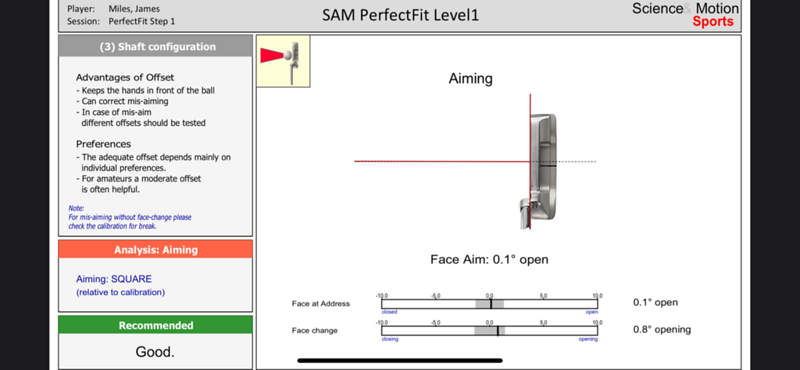Viewport: 800px width, 370px height.
Task: Click the Face Aim: 0.1° open label
Action: pyautogui.click(x=489, y=259)
